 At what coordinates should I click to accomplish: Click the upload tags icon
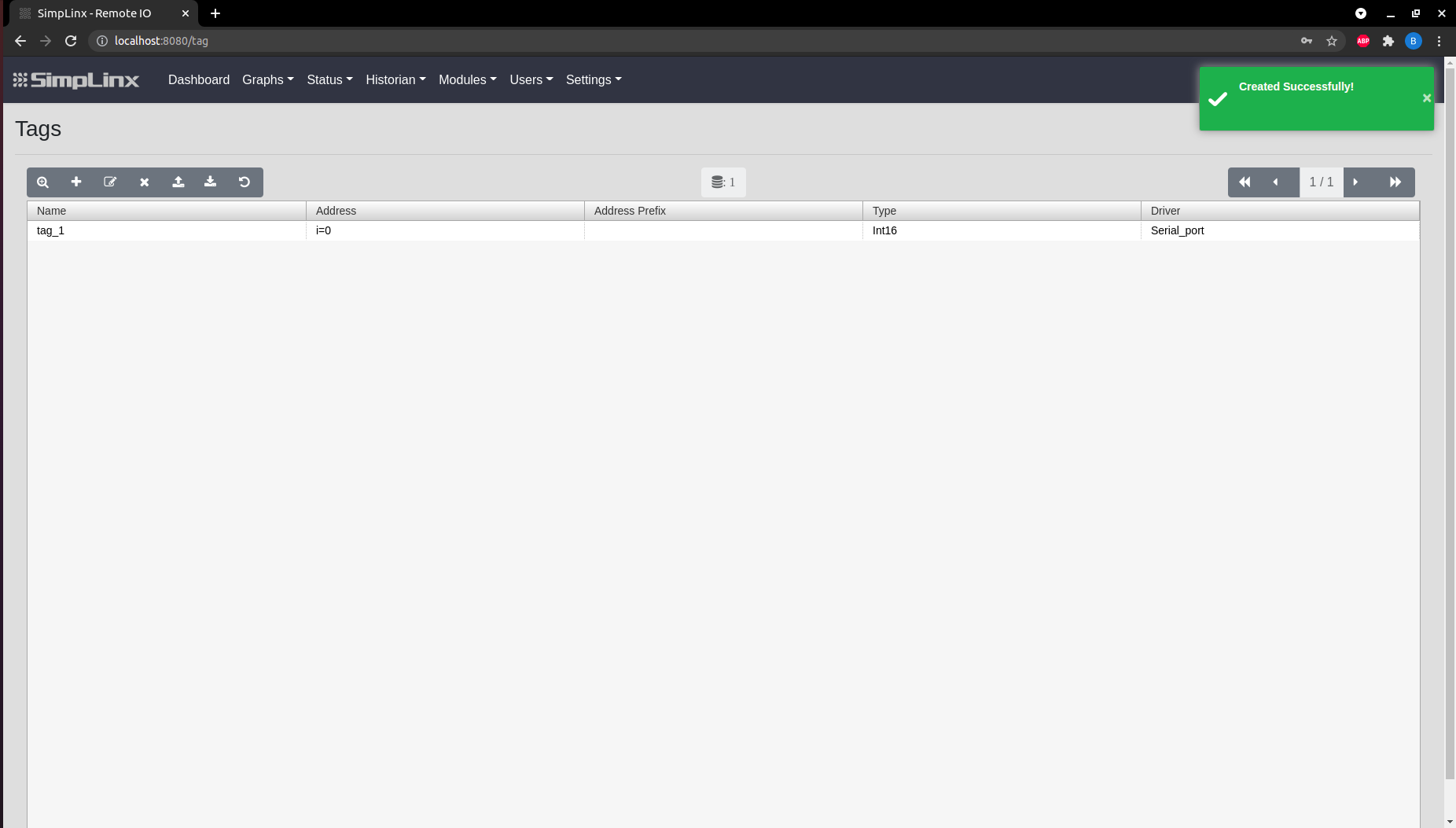(x=178, y=182)
